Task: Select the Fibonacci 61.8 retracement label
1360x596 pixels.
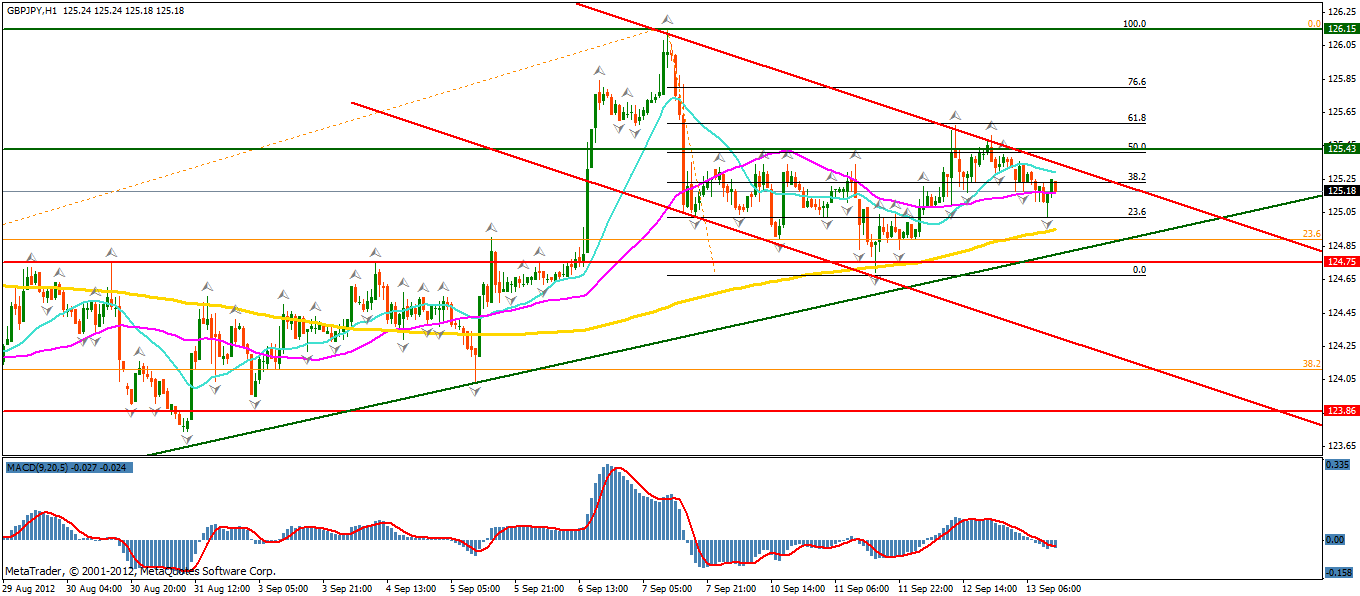Action: pos(1136,117)
